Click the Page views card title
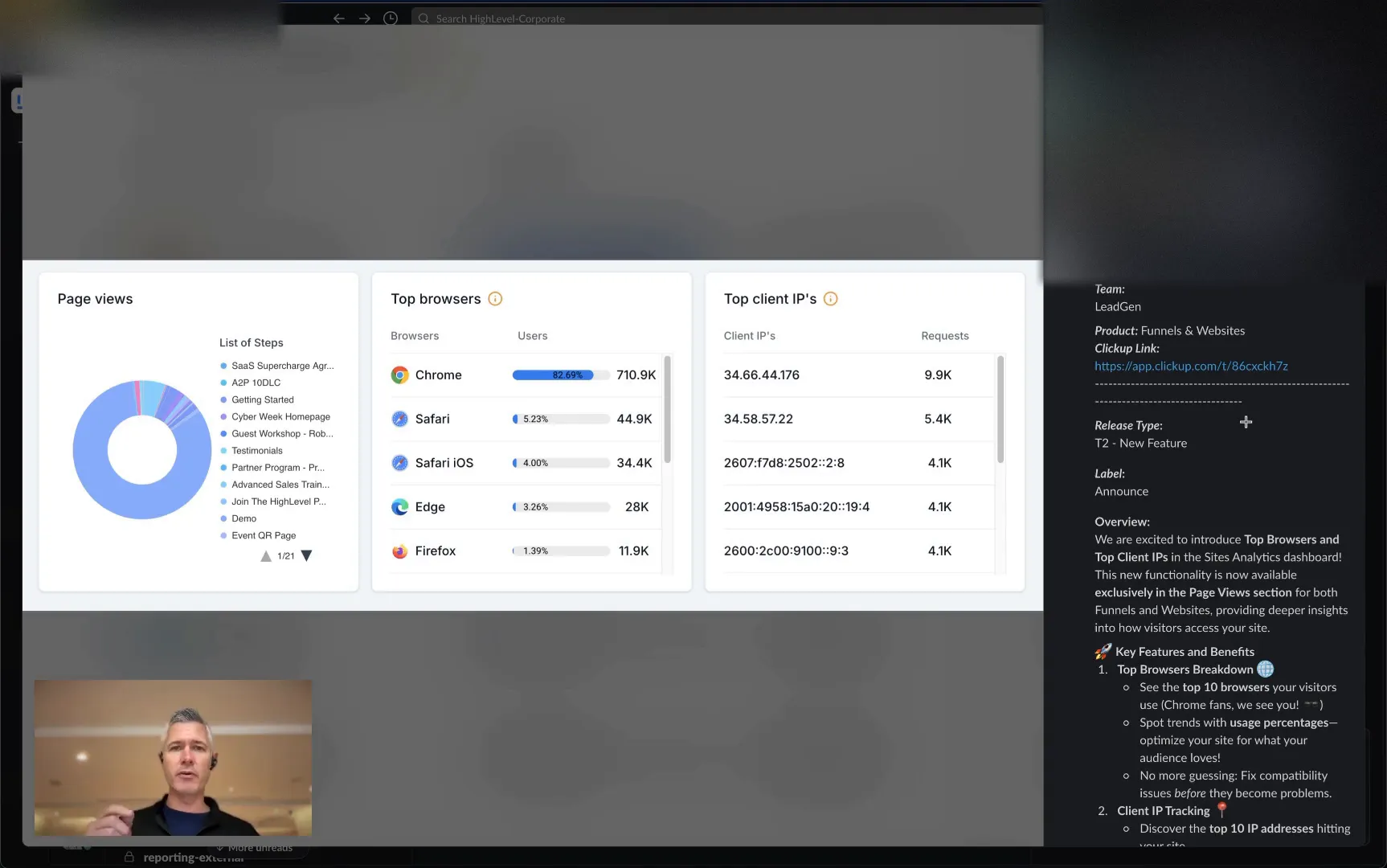The image size is (1387, 868). [95, 299]
